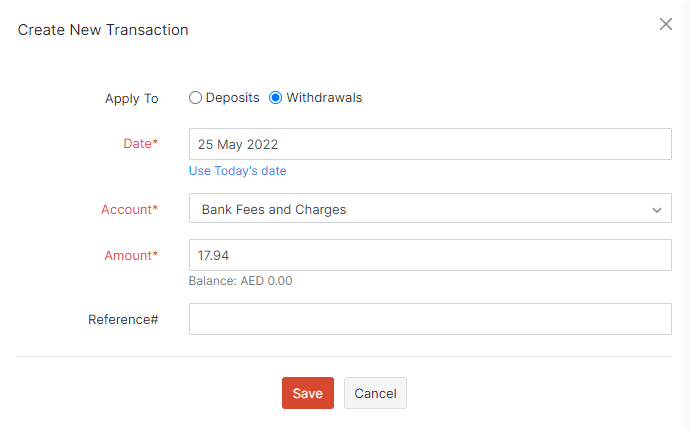
Task: Click the Use Today's date link
Action: [x=238, y=171]
